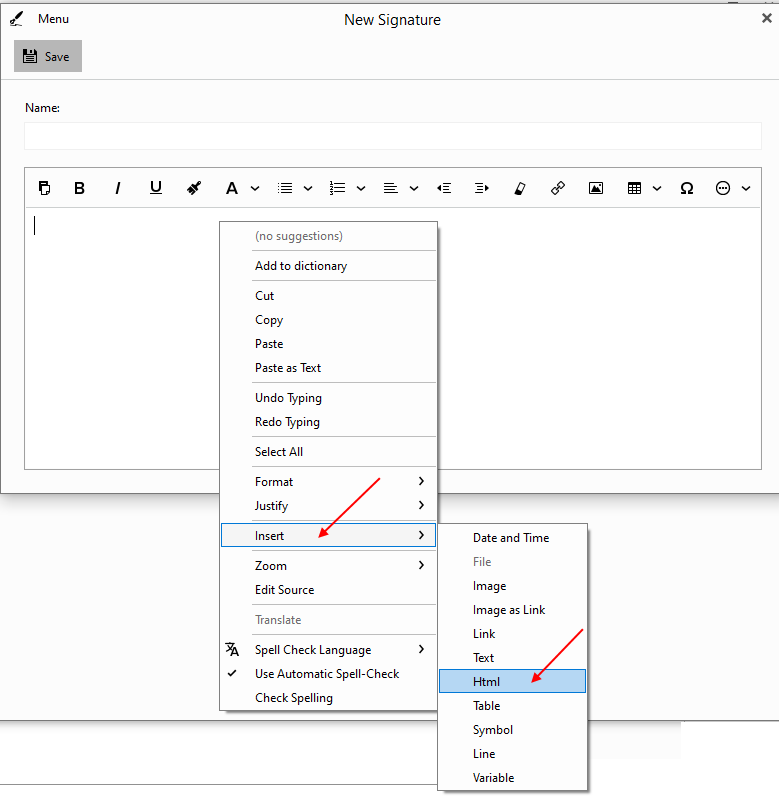The width and height of the screenshot is (779, 796).
Task: Choose Check Spelling
Action: pyautogui.click(x=328, y=698)
